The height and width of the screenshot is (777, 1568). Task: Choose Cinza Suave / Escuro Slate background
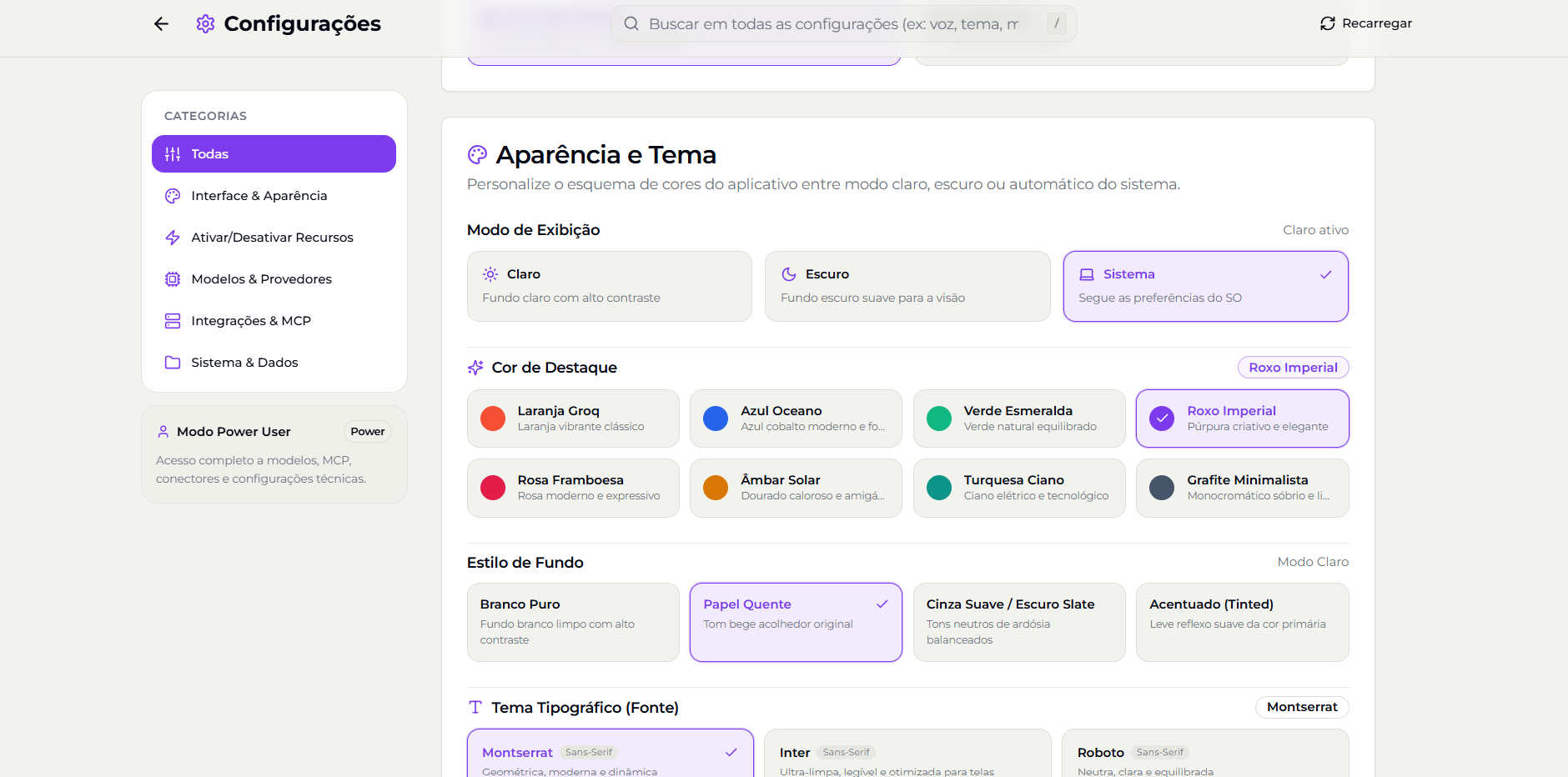tap(1019, 622)
